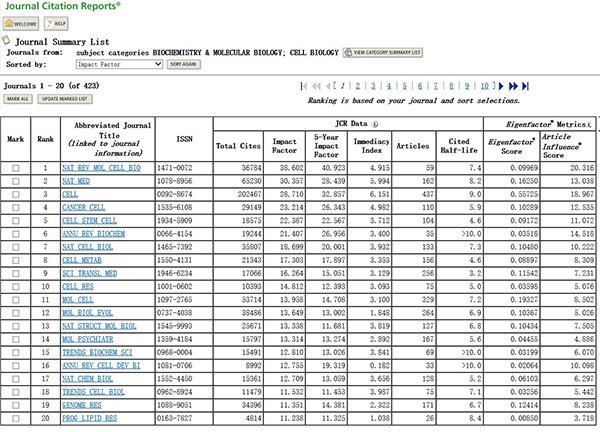Open Eigenfactor Metrics info icon
The width and height of the screenshot is (600, 432).
[x=589, y=124]
